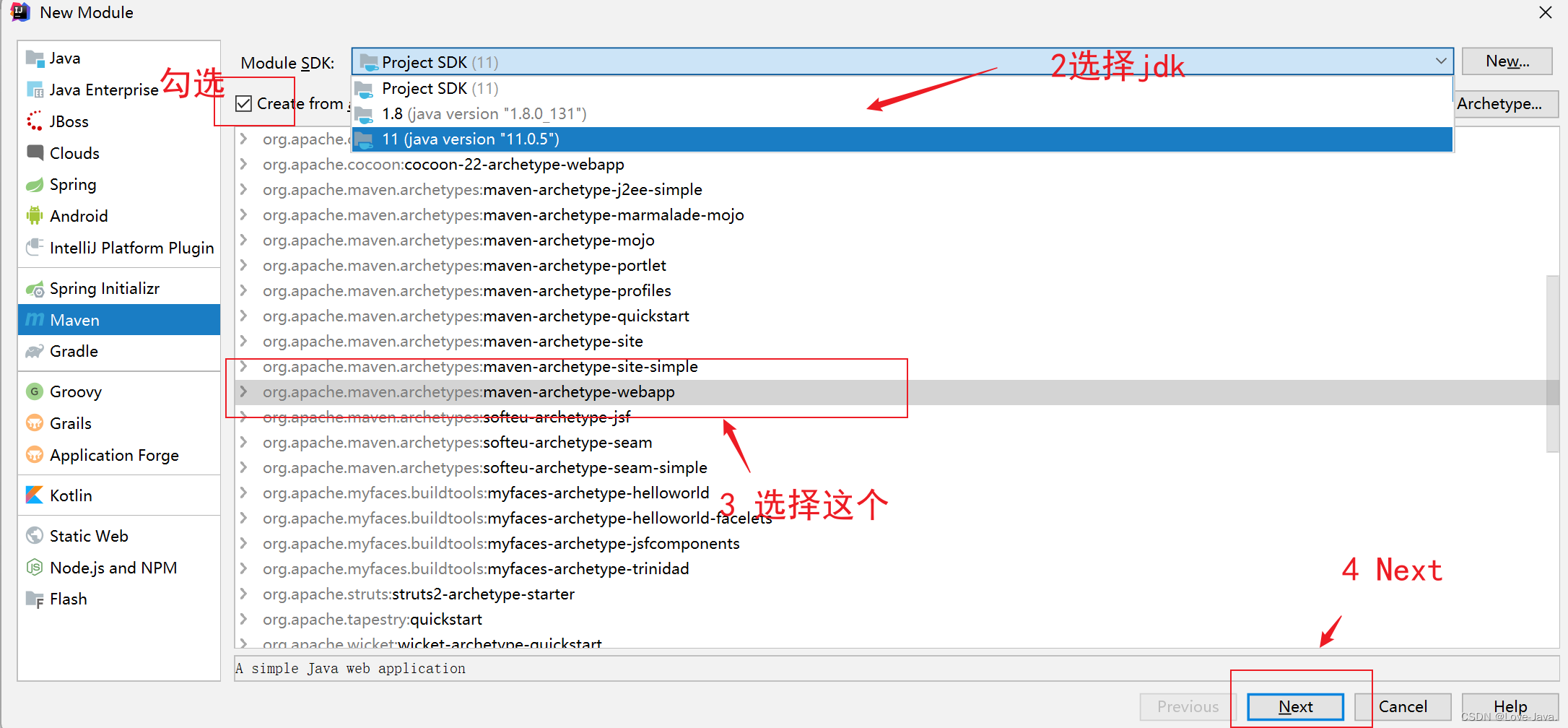Click the Grails icon
1568x728 pixels.
tap(35, 422)
